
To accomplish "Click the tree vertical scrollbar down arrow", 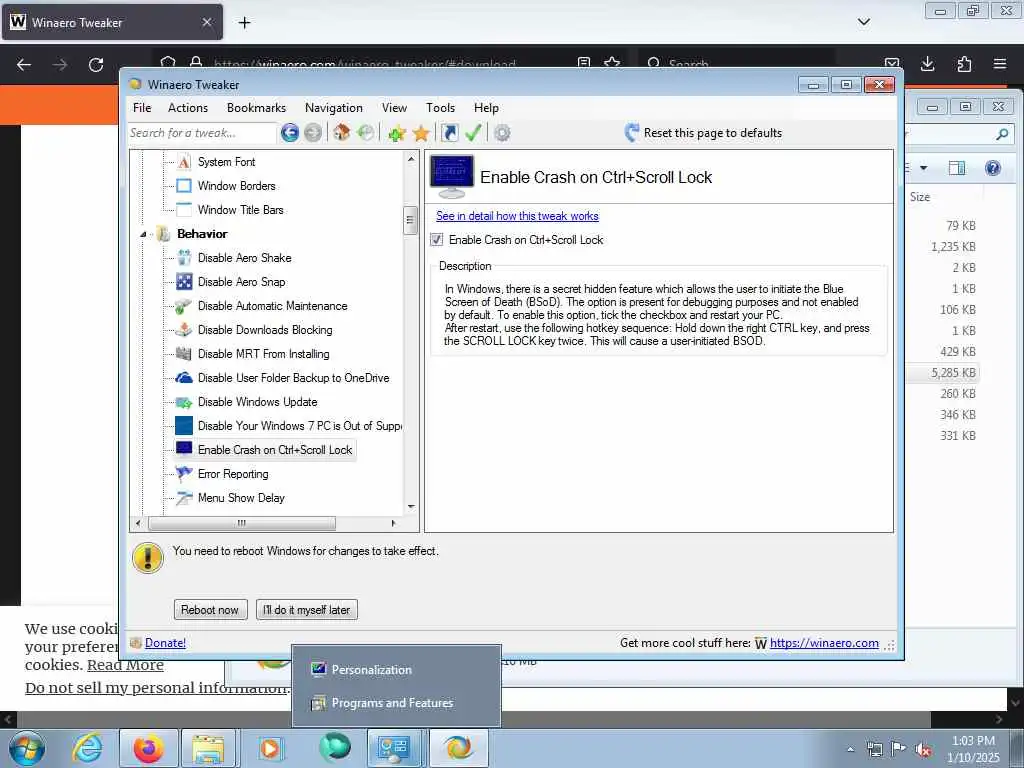I will [411, 507].
